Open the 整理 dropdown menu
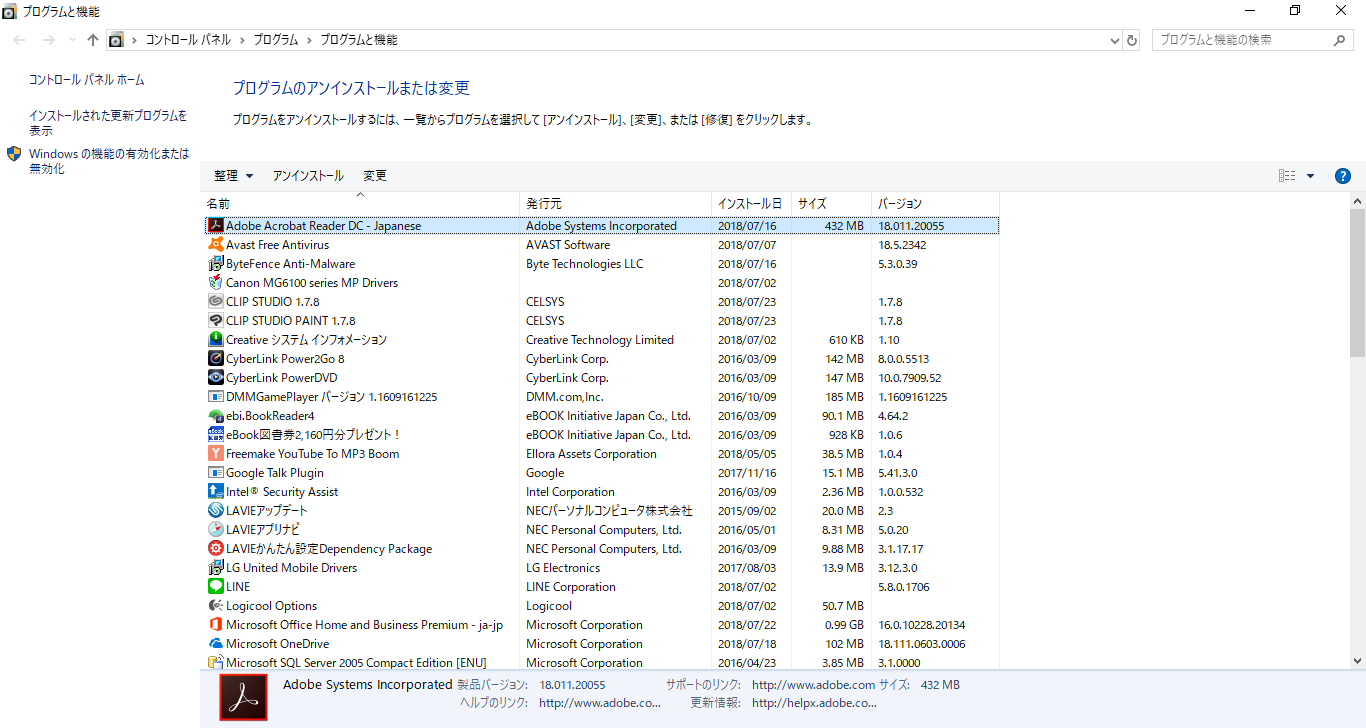The width and height of the screenshot is (1366, 728). click(x=234, y=176)
